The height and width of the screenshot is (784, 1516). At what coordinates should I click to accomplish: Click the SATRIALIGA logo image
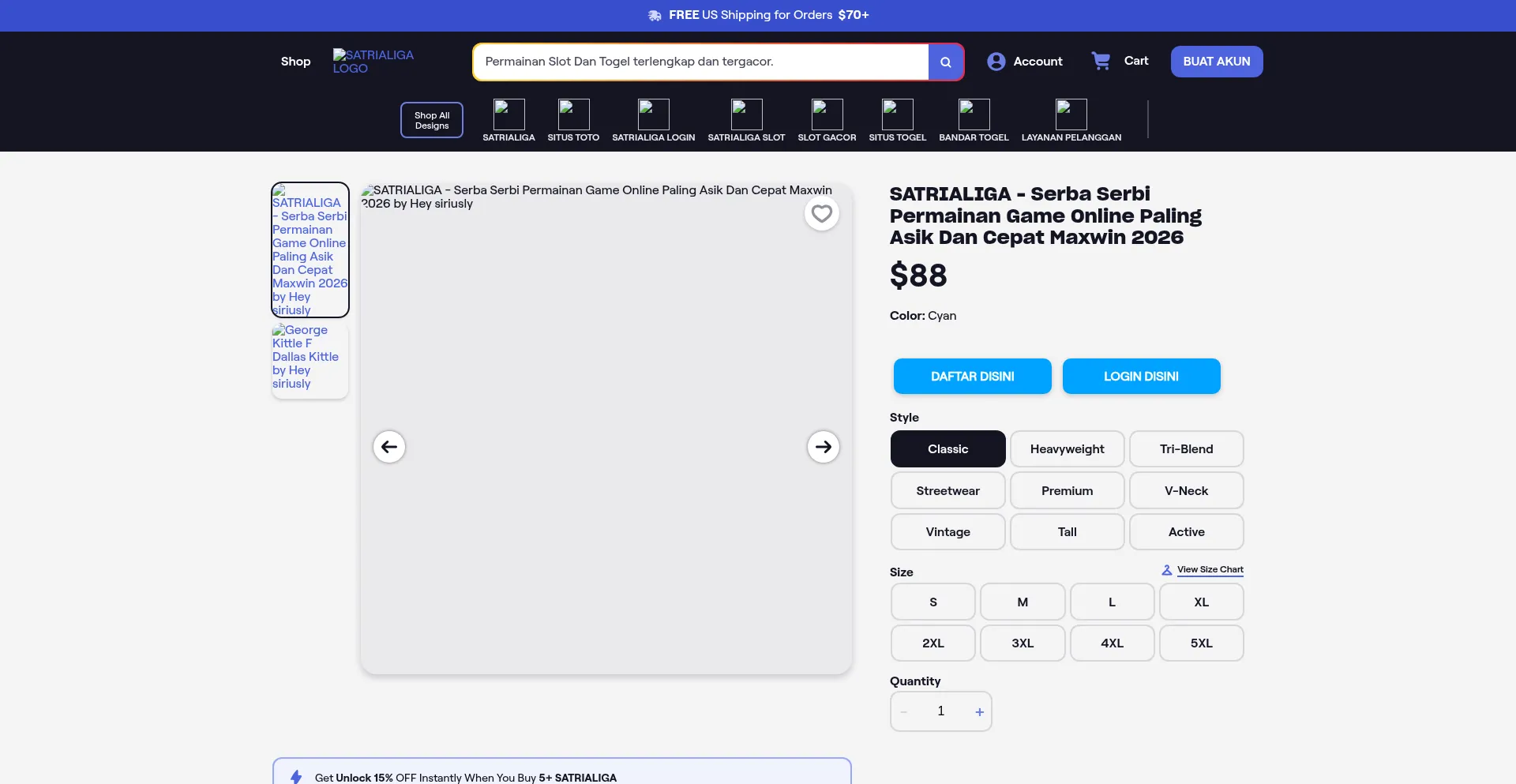tap(373, 62)
